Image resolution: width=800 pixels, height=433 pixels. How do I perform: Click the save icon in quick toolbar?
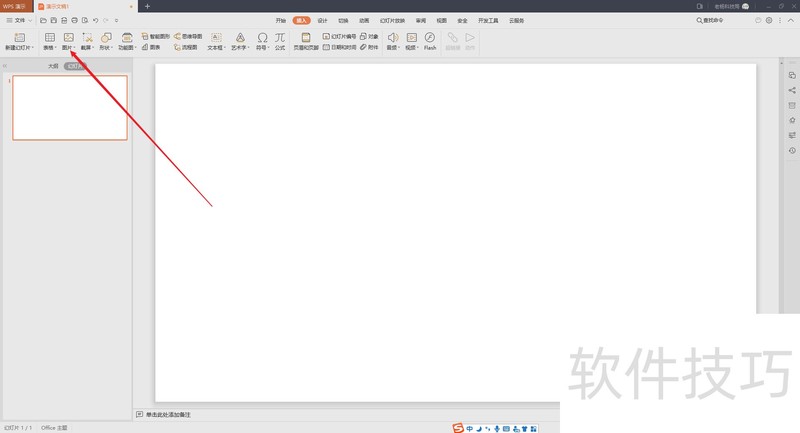click(54, 20)
